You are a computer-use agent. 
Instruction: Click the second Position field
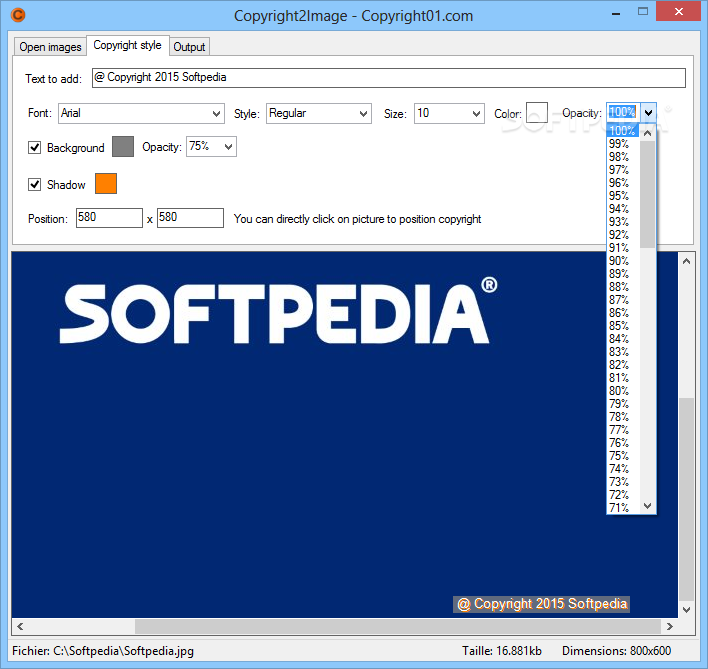[x=190, y=218]
